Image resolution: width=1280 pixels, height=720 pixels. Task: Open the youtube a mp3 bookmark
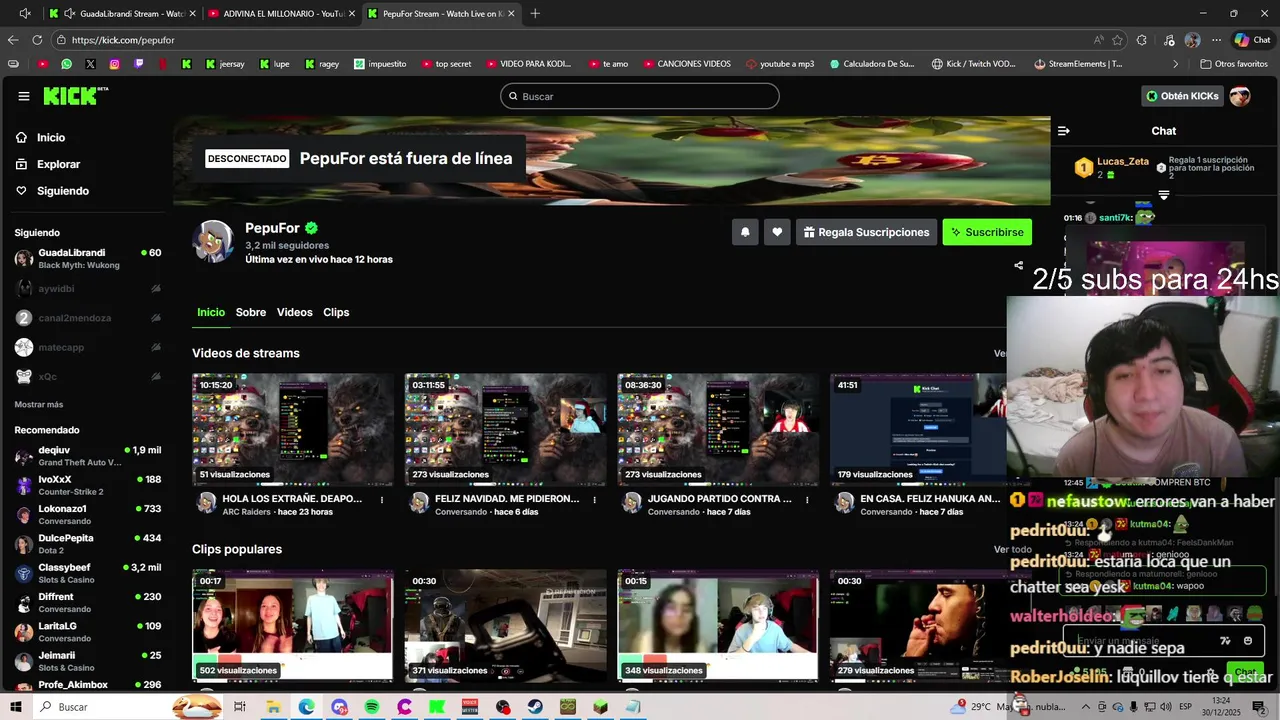780,64
